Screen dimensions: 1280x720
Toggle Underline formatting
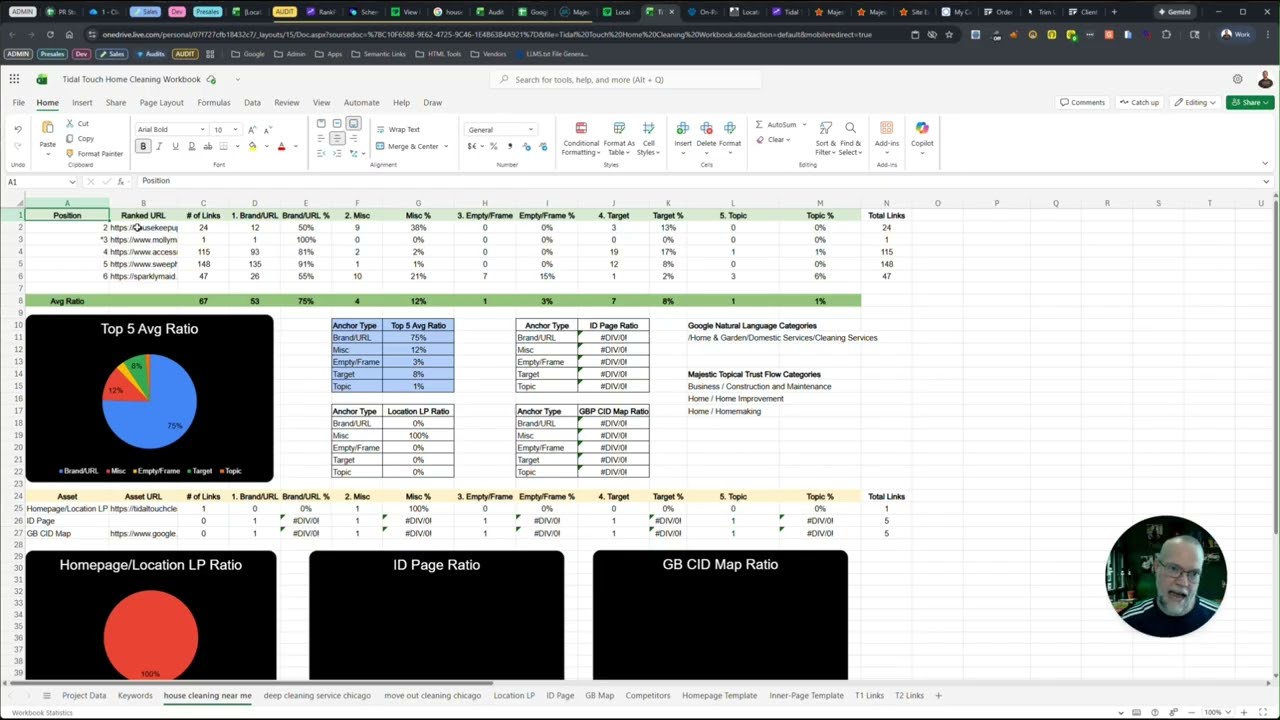click(175, 146)
